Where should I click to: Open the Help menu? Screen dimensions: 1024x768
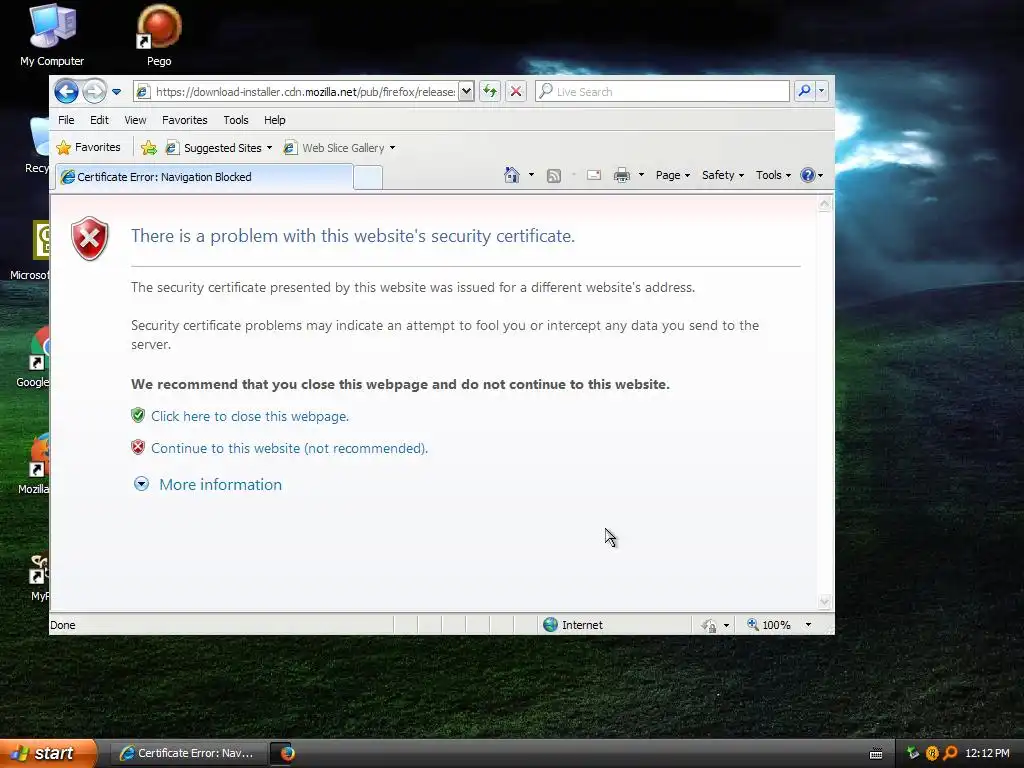275,120
